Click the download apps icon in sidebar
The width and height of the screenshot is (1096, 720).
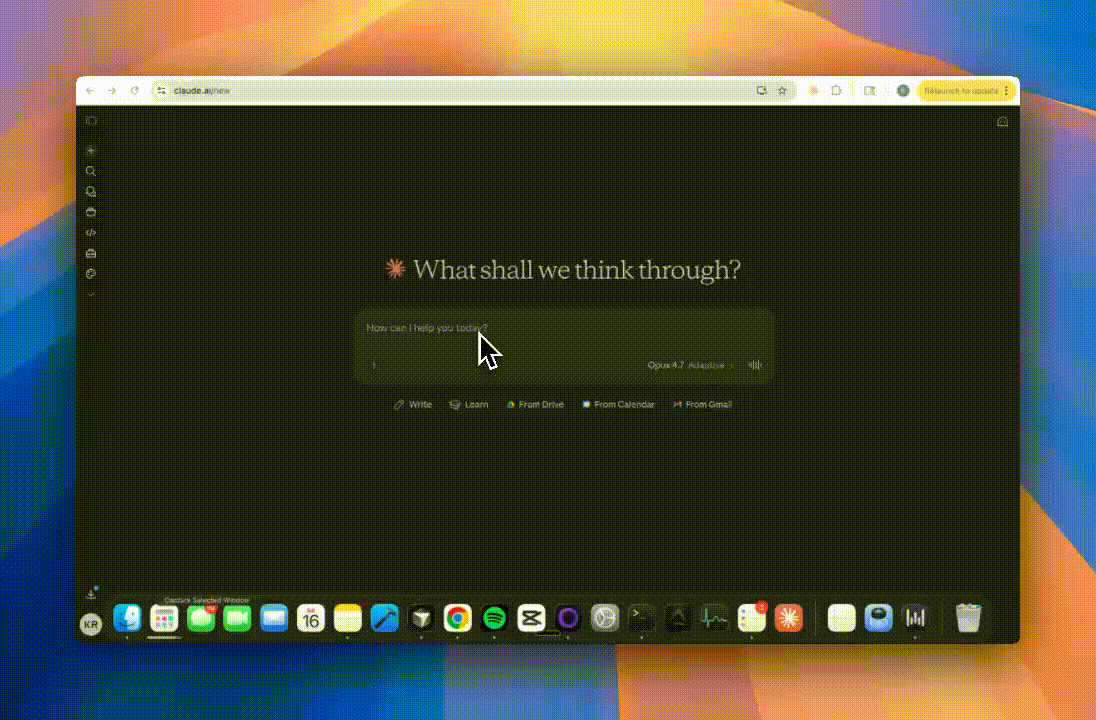pyautogui.click(x=91, y=593)
